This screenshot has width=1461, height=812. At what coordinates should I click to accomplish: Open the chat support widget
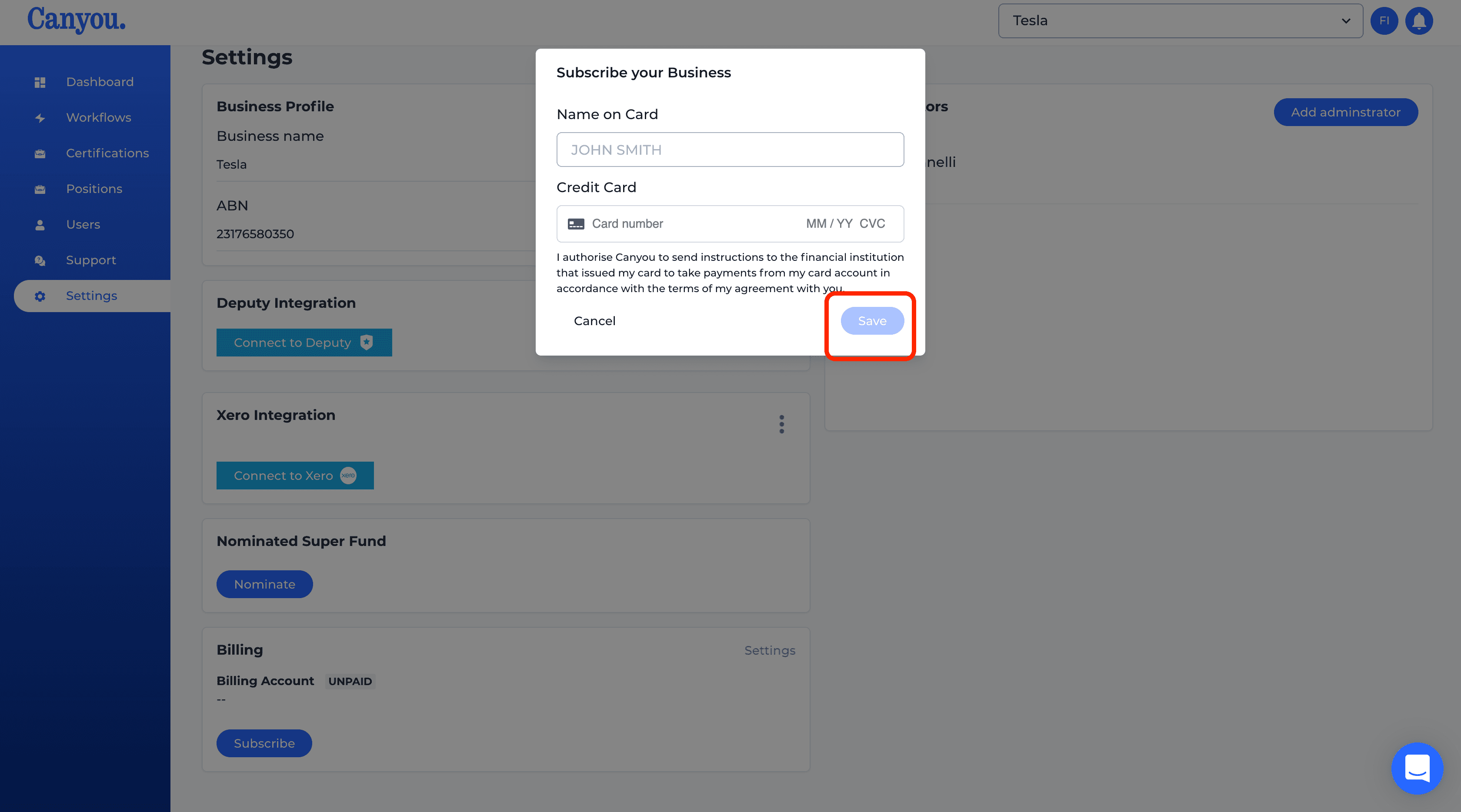click(x=1417, y=769)
